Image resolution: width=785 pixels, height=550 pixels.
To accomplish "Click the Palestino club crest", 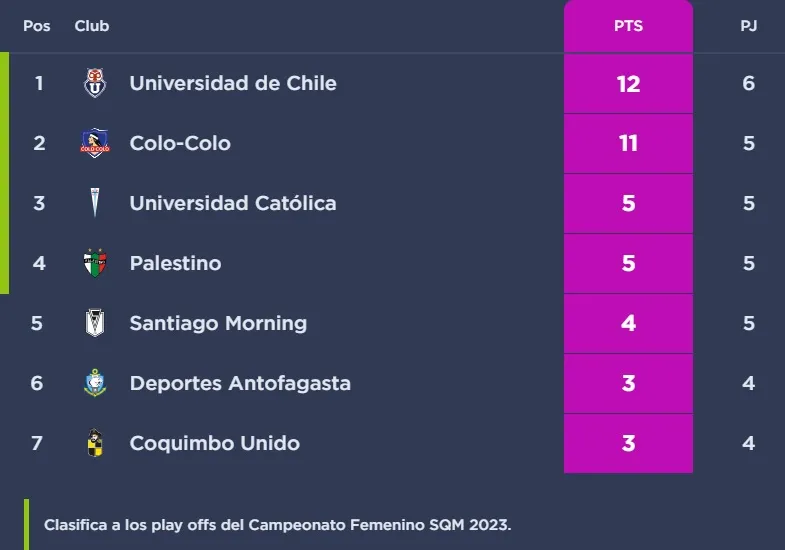I will coord(95,263).
